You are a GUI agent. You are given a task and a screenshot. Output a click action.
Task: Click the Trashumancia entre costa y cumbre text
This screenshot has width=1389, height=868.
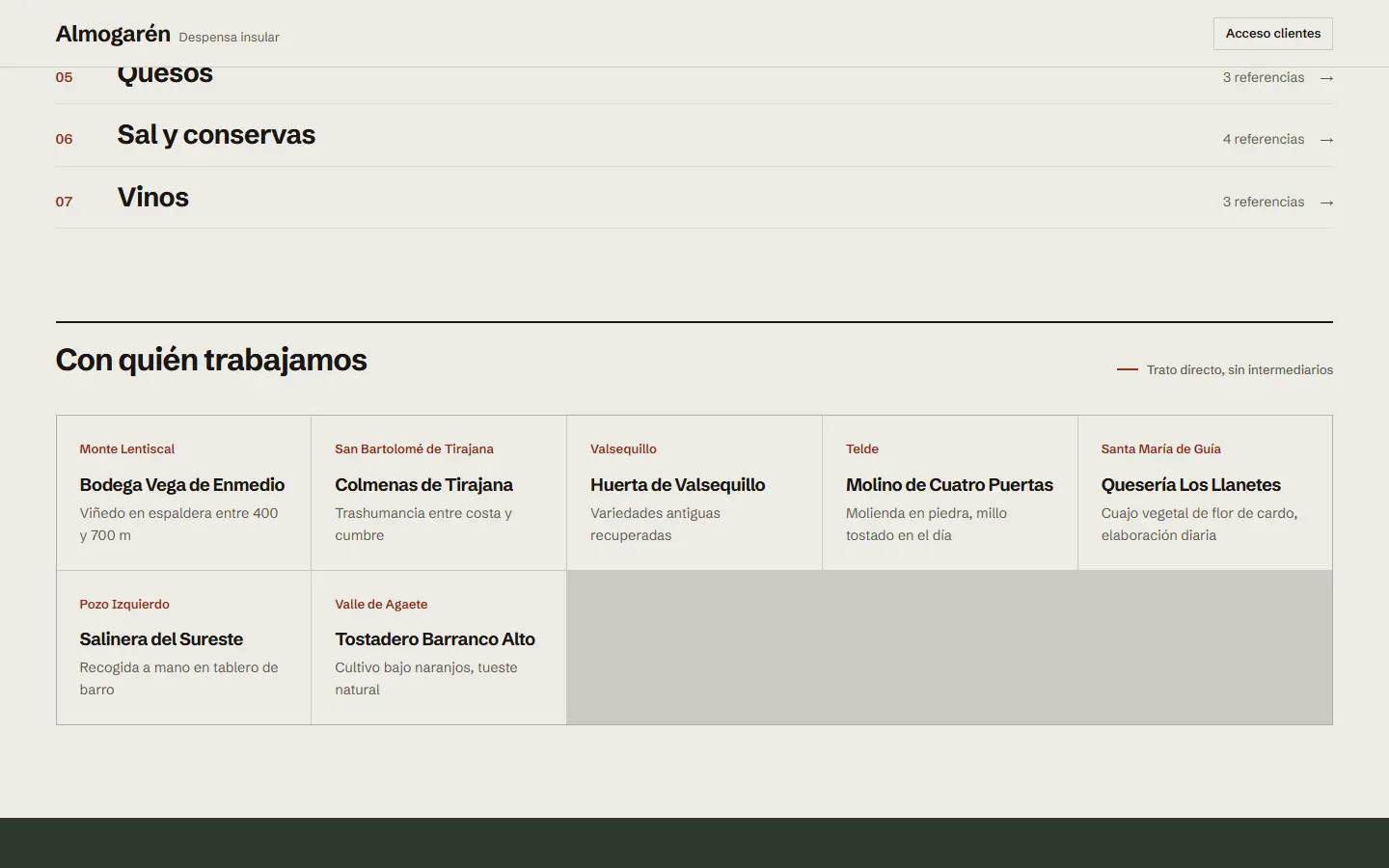pos(423,525)
